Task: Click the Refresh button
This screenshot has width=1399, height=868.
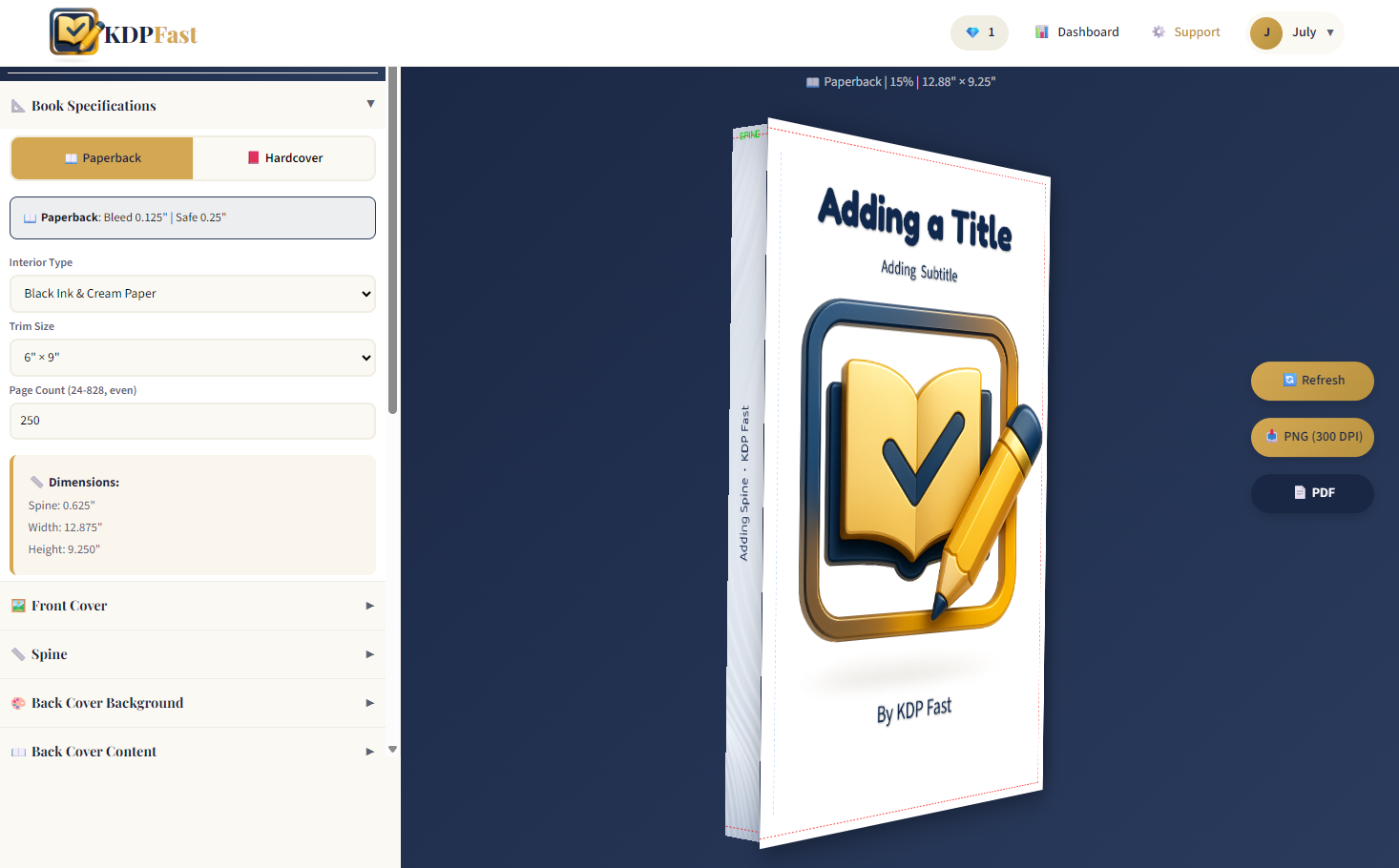Action: (1312, 381)
